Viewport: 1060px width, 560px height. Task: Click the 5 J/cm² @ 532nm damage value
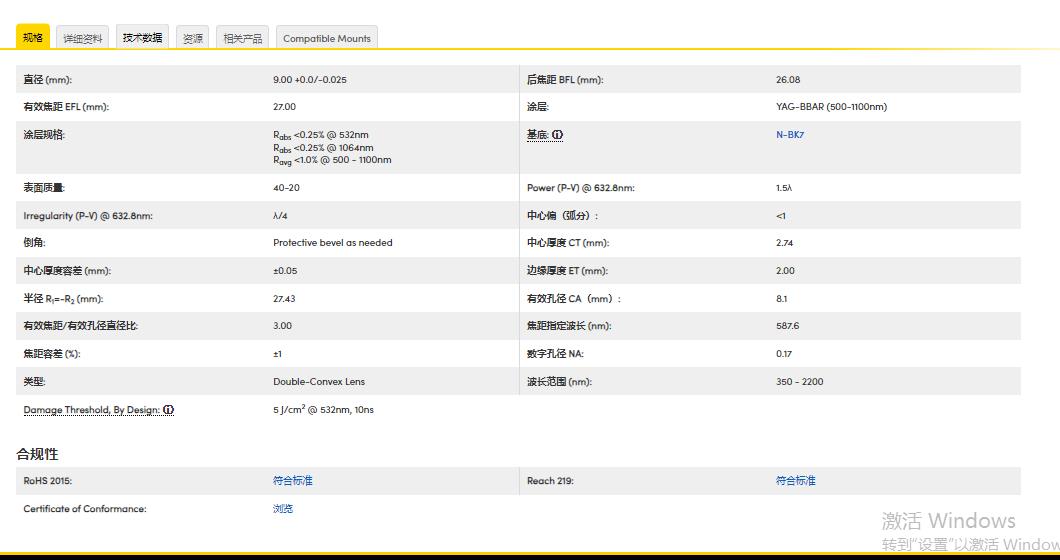click(323, 410)
